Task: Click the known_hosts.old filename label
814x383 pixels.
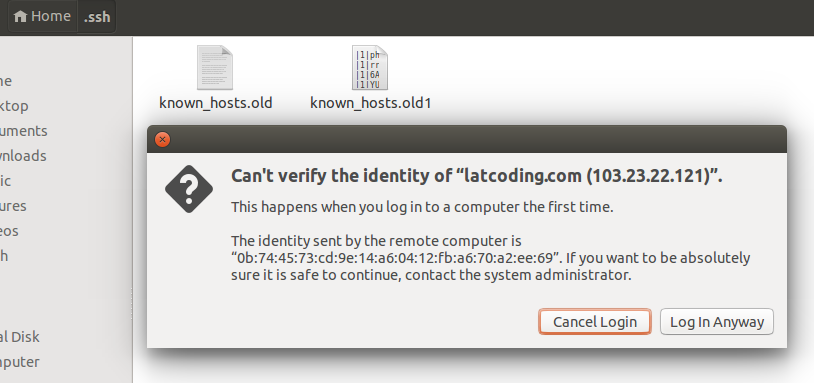Action: tap(215, 103)
